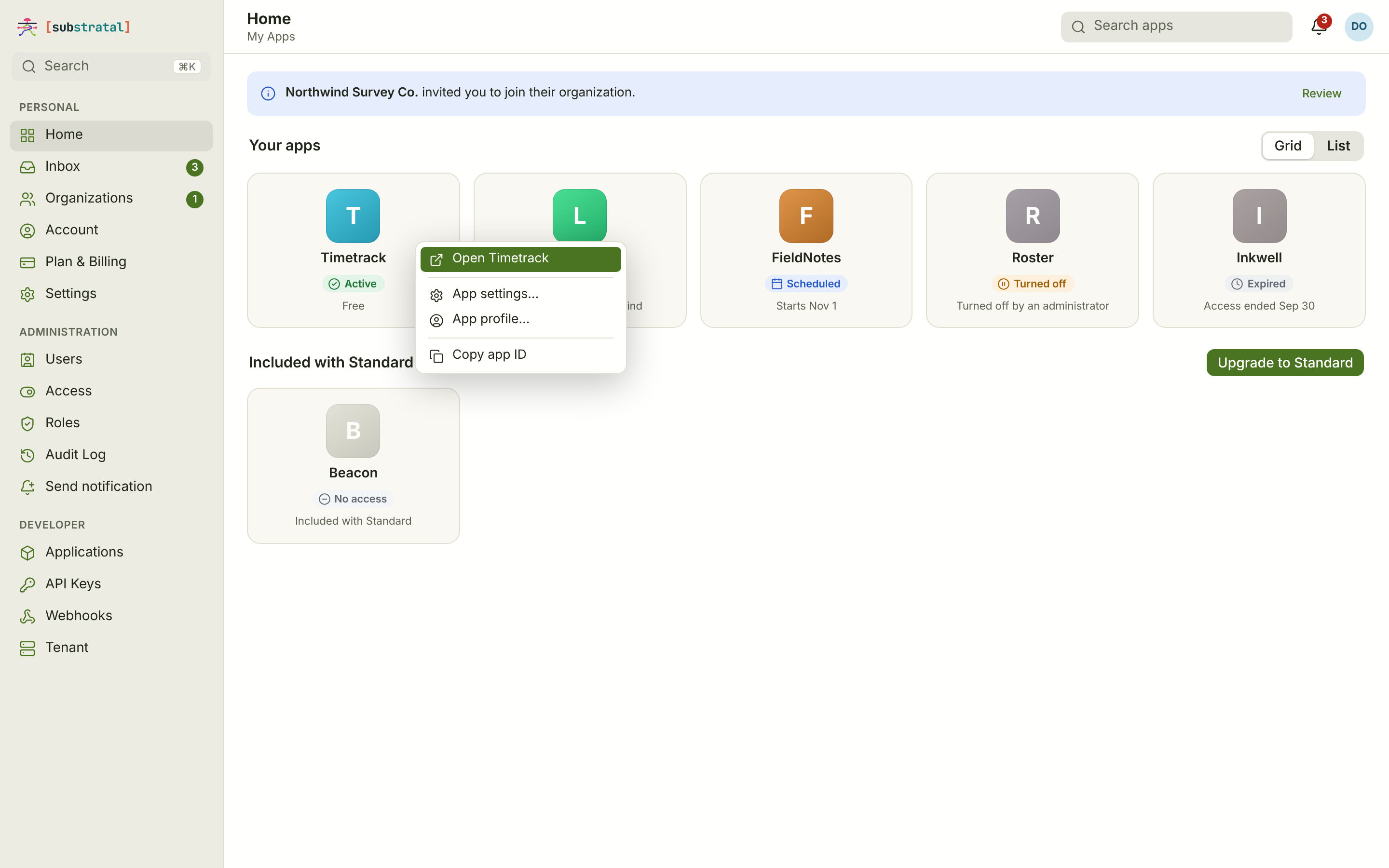
Task: Open Audit Log
Action: pyautogui.click(x=111, y=455)
